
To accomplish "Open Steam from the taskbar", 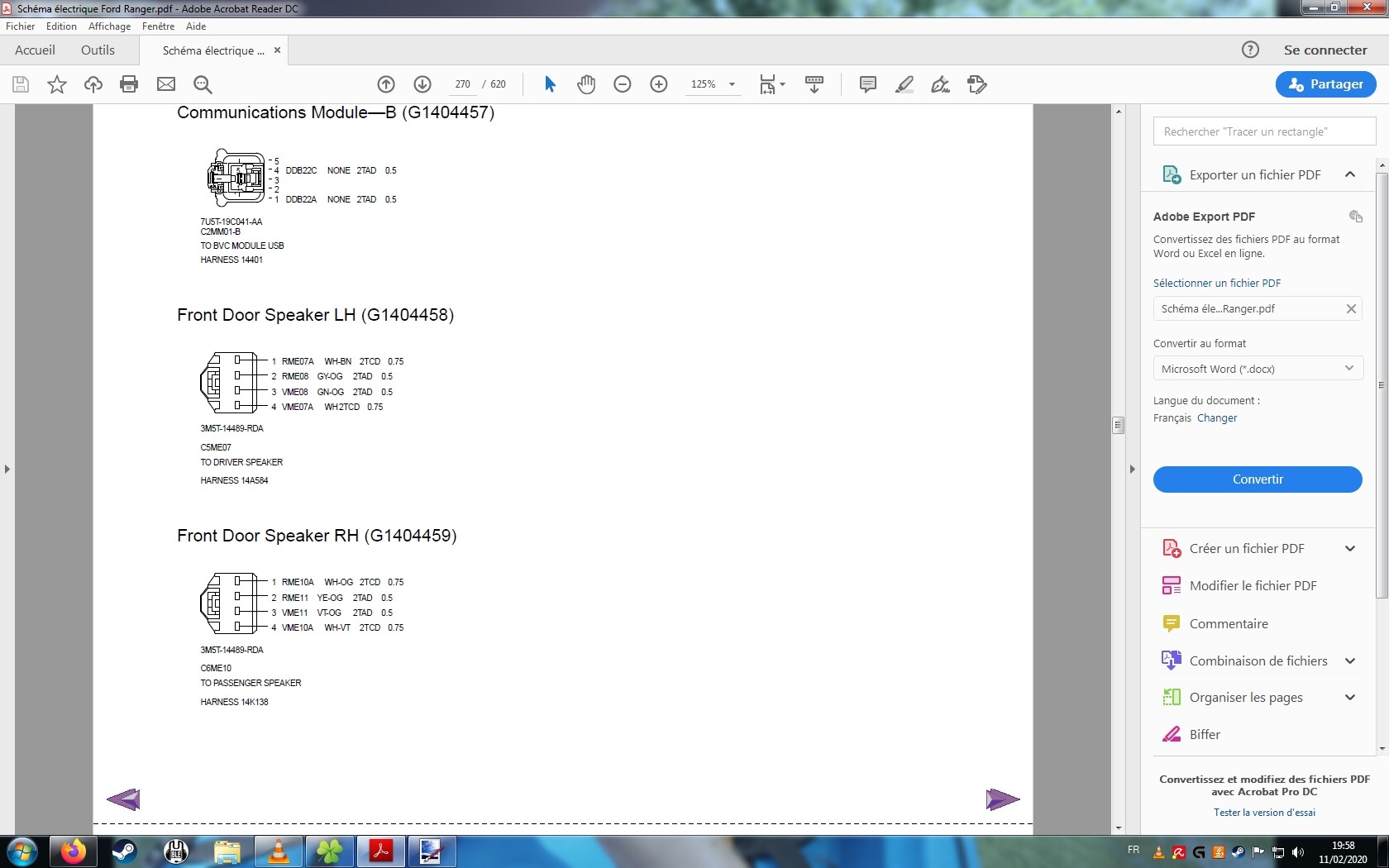I will click(x=124, y=851).
